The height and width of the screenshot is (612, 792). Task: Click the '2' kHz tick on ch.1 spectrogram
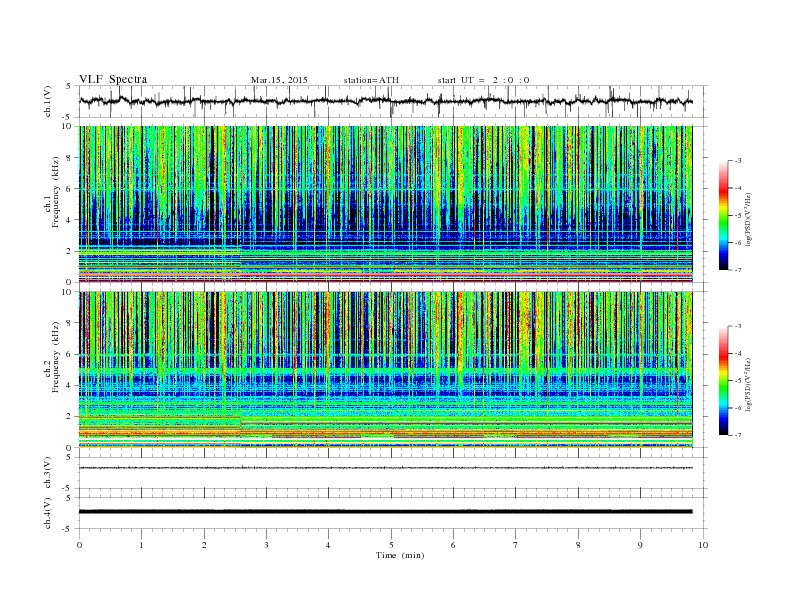click(70, 251)
